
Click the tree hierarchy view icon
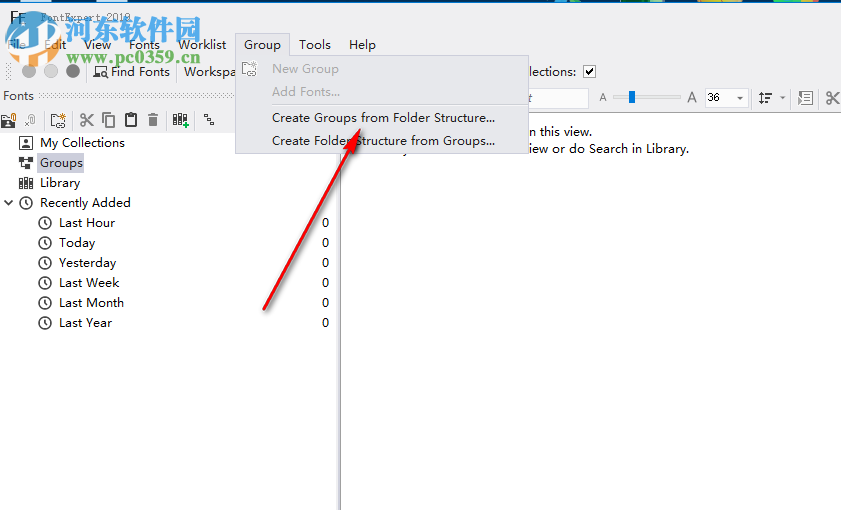pos(209,120)
